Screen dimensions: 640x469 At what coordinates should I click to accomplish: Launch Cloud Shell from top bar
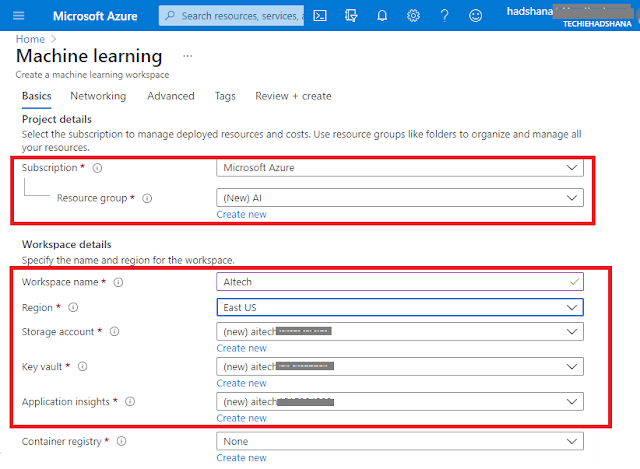(320, 16)
